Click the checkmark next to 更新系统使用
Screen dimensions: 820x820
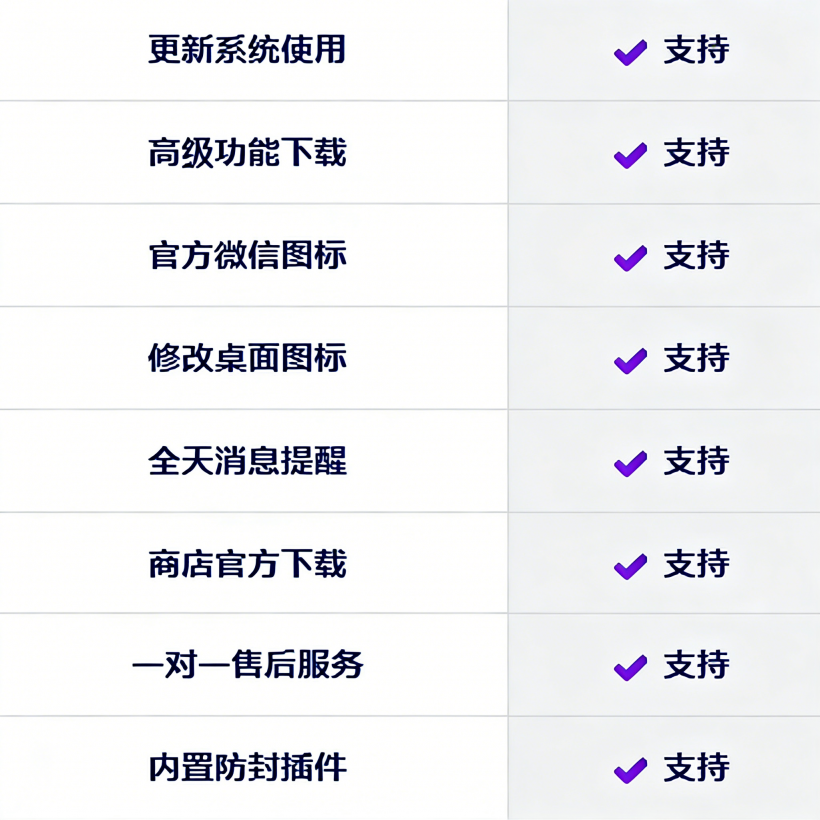(x=630, y=52)
